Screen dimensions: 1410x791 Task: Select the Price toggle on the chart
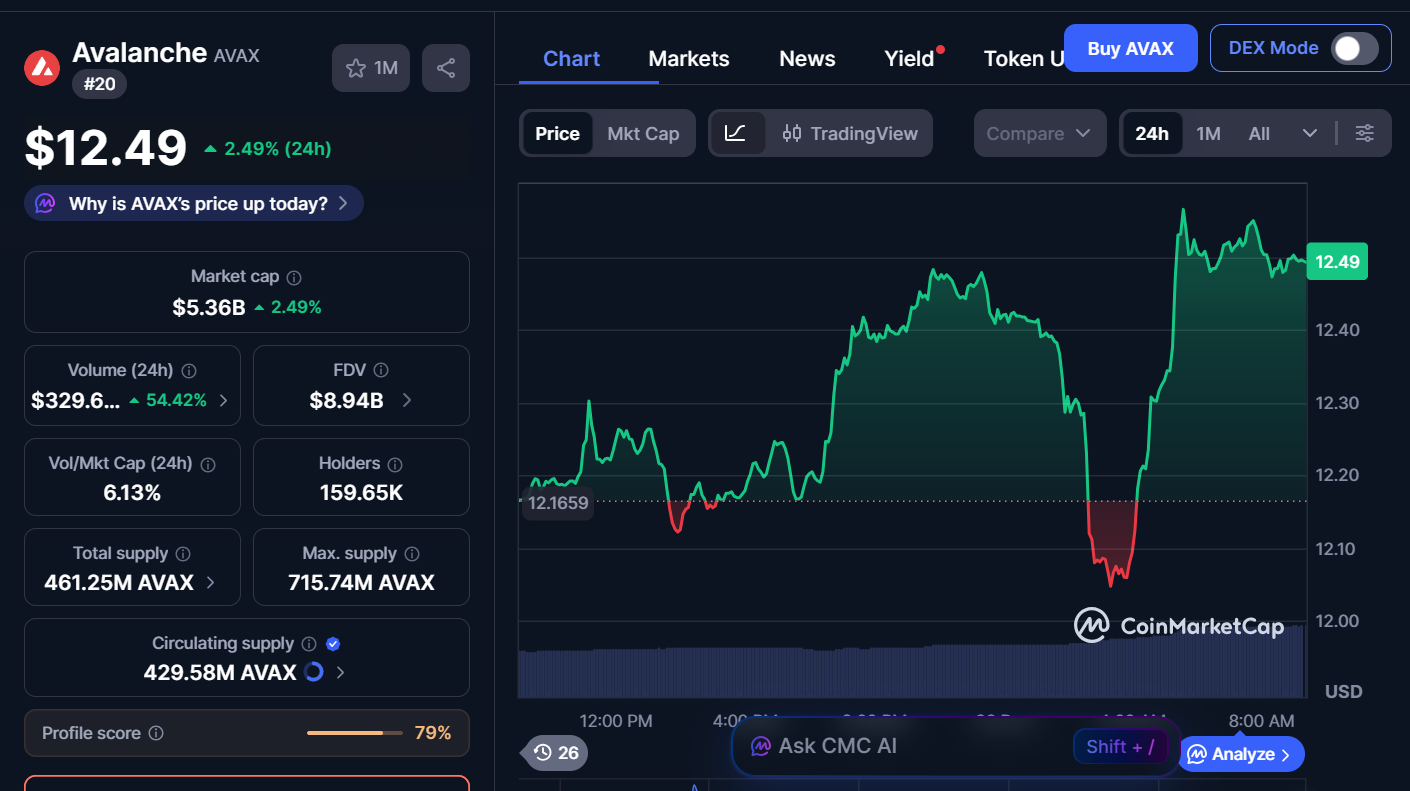(x=557, y=133)
